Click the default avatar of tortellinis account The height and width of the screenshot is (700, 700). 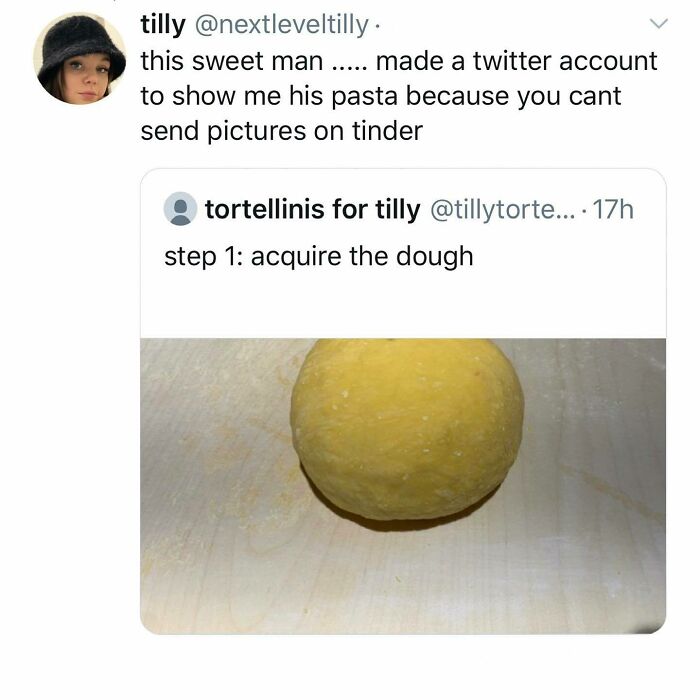180,209
